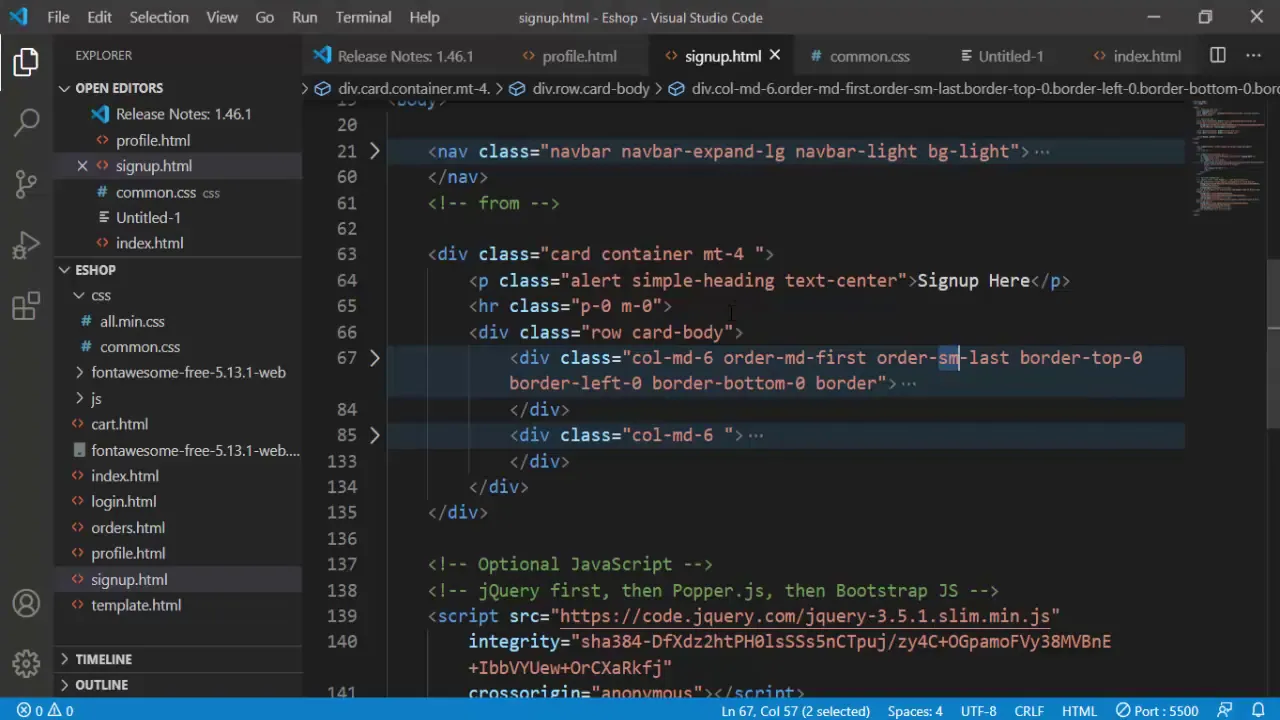Image resolution: width=1280 pixels, height=720 pixels.
Task: Open the Run menu
Action: click(304, 17)
